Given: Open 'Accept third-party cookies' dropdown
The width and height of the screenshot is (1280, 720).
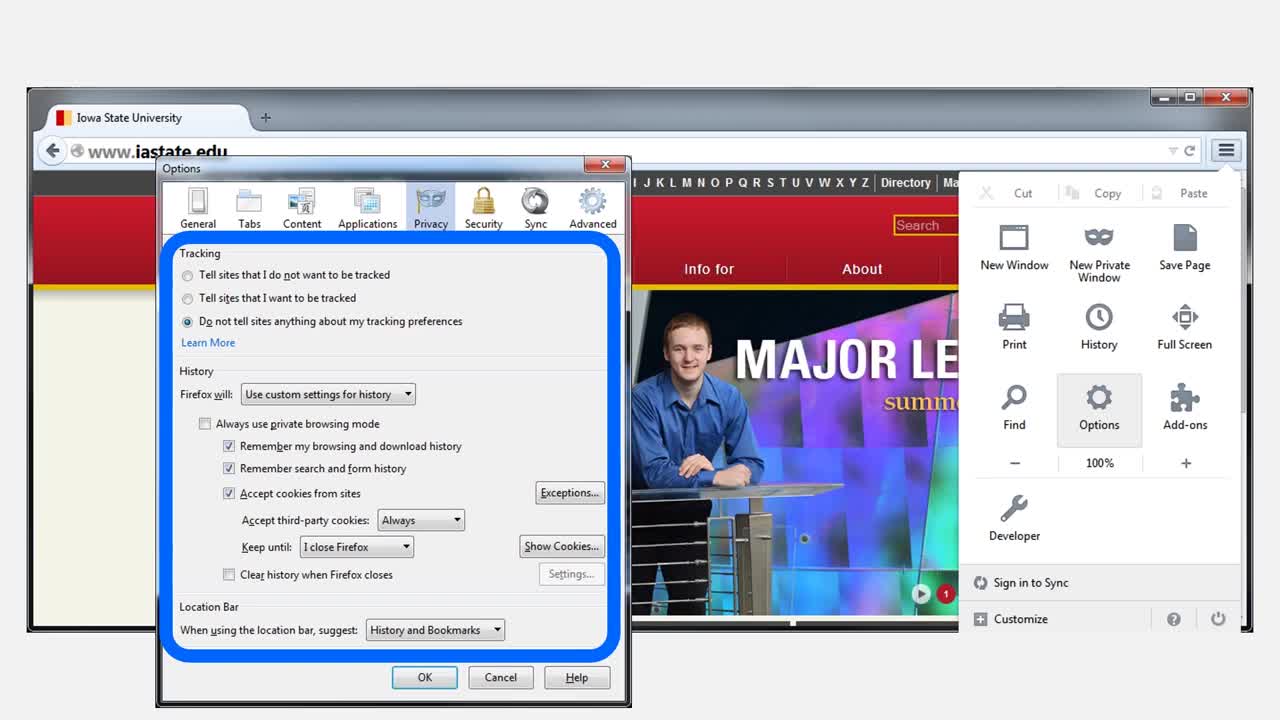Looking at the screenshot, I should (421, 520).
